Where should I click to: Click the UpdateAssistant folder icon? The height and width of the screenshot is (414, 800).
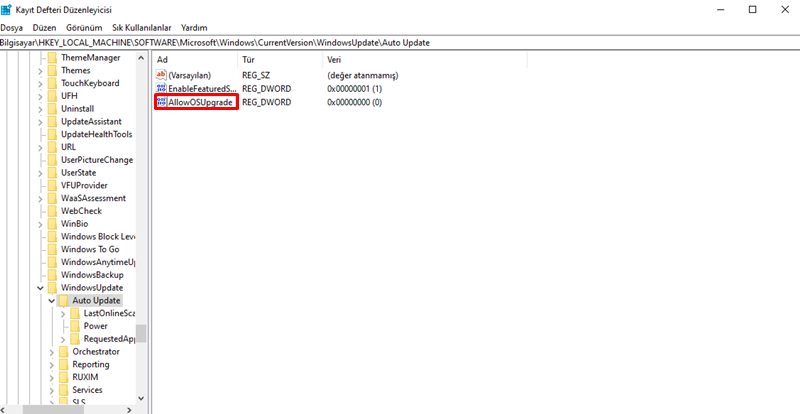[52, 121]
